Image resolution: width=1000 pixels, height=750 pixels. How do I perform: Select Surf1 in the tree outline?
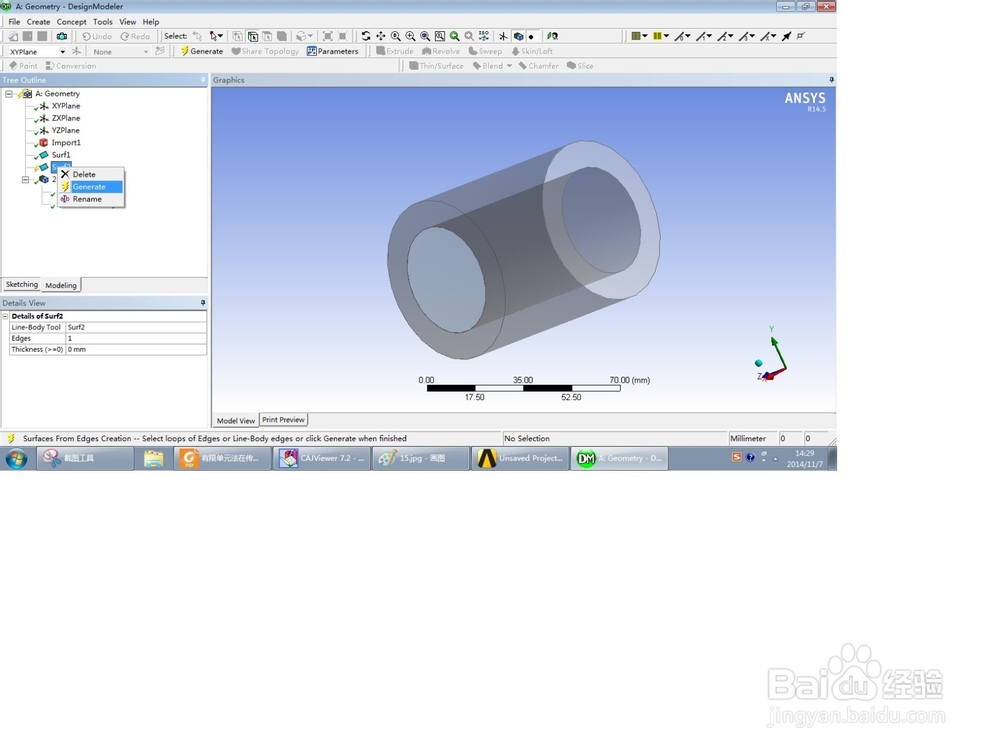(61, 155)
